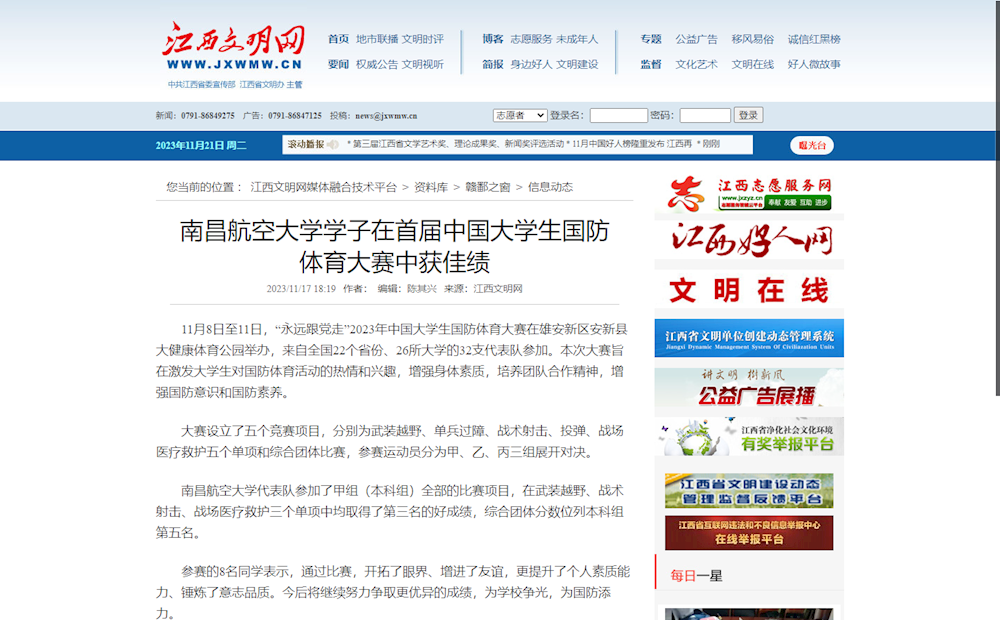Open the 江西省文明建设动态监督反馈平台 banner
This screenshot has width=1000, height=620.
pos(748,488)
